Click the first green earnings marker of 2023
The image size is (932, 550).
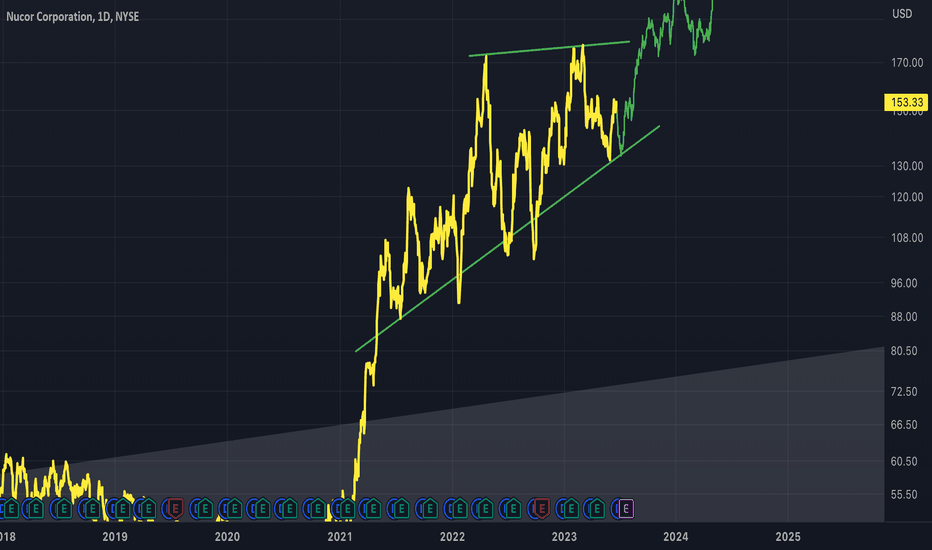(x=571, y=509)
